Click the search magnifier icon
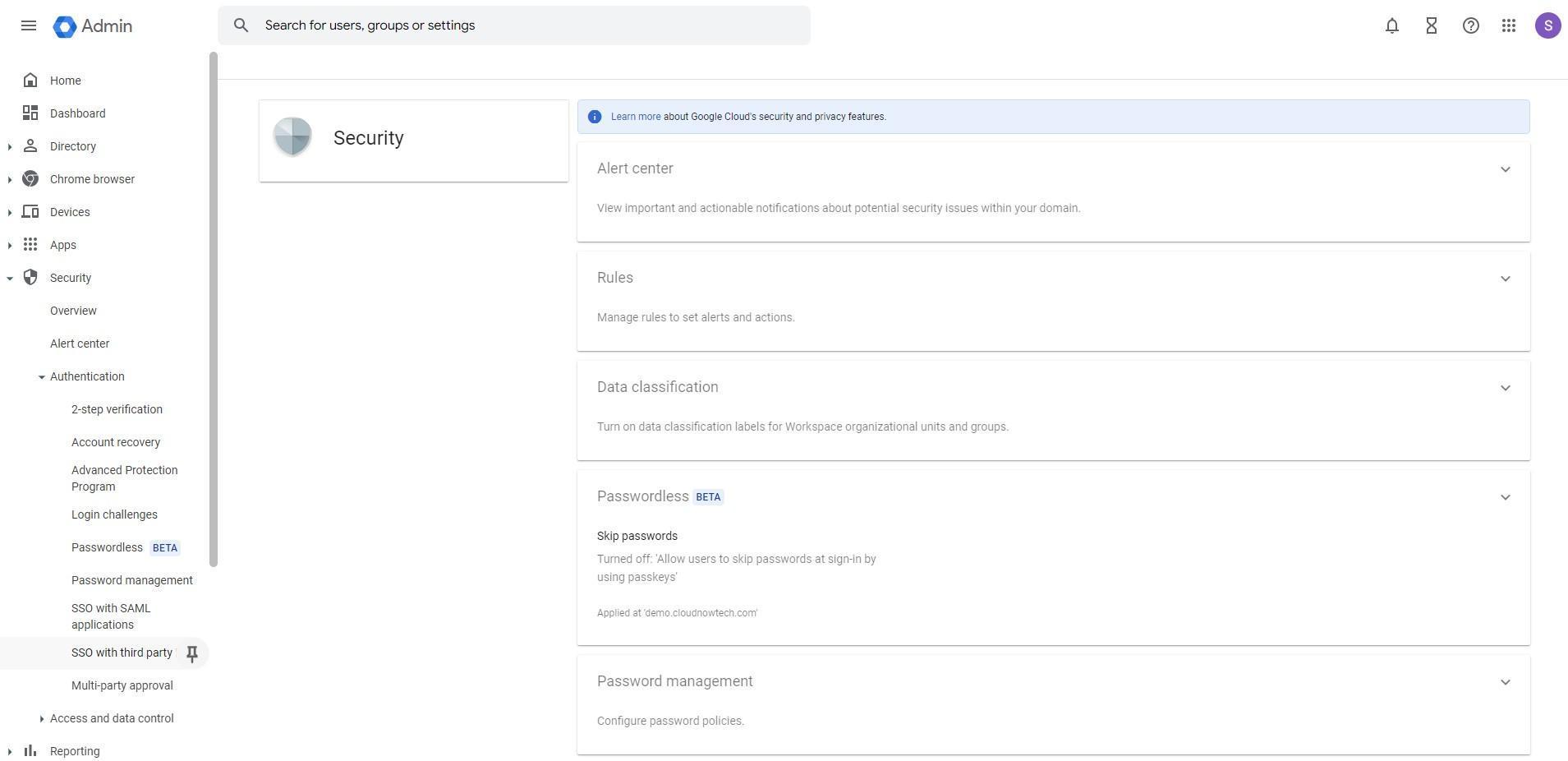The width and height of the screenshot is (1568, 761). click(x=241, y=25)
